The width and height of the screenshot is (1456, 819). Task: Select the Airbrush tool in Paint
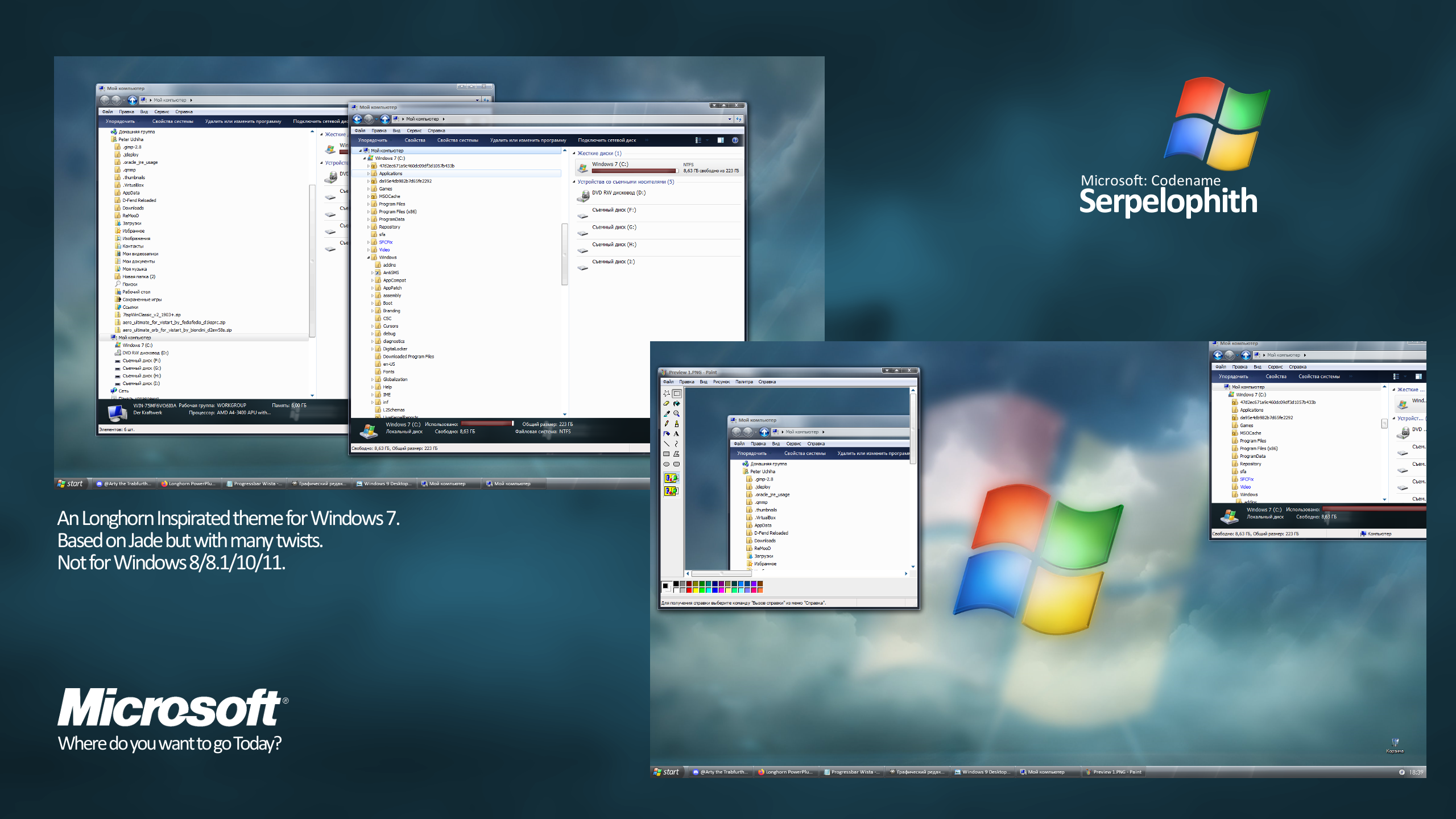667,433
